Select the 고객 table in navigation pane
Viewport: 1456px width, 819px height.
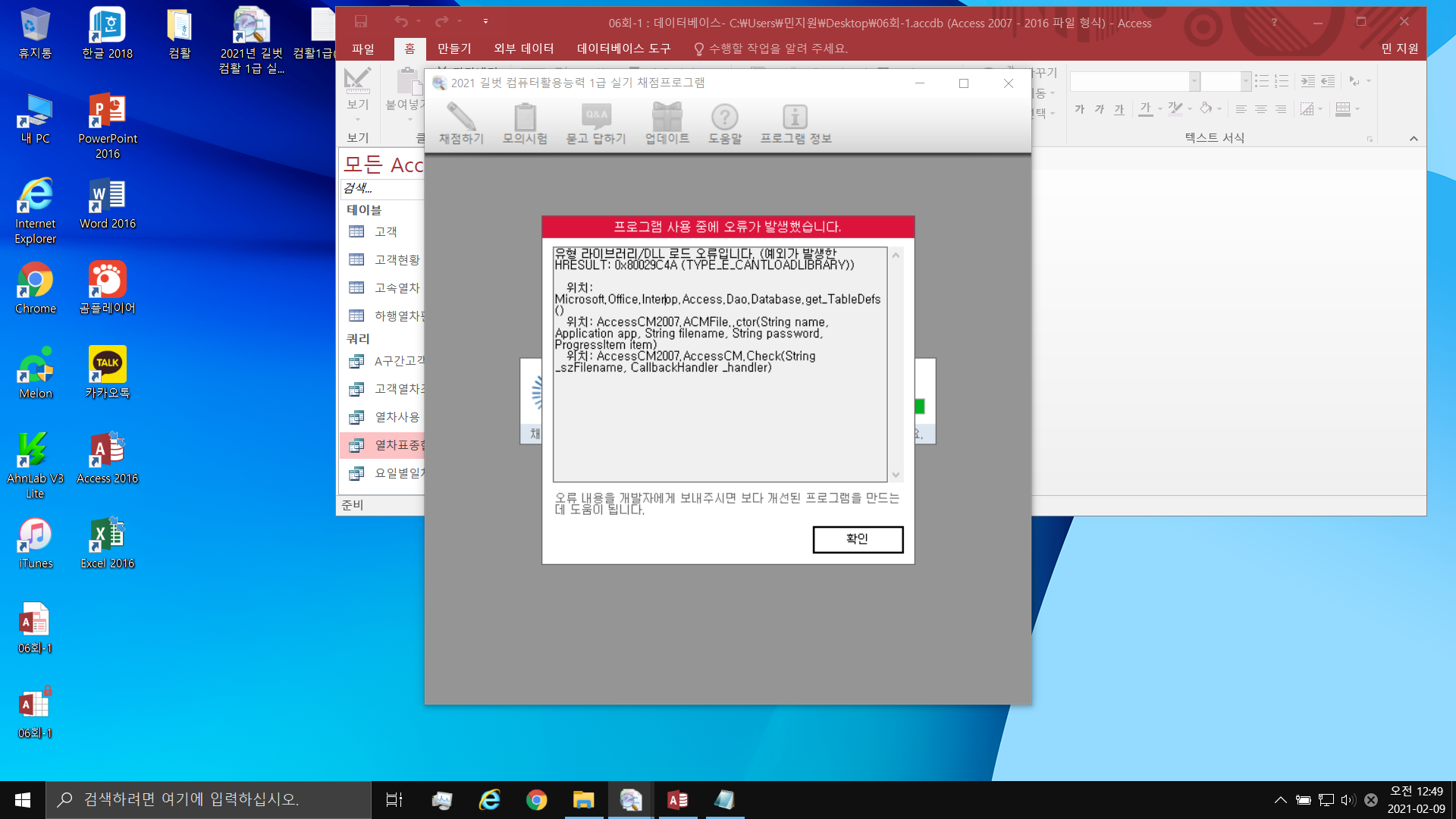385,232
